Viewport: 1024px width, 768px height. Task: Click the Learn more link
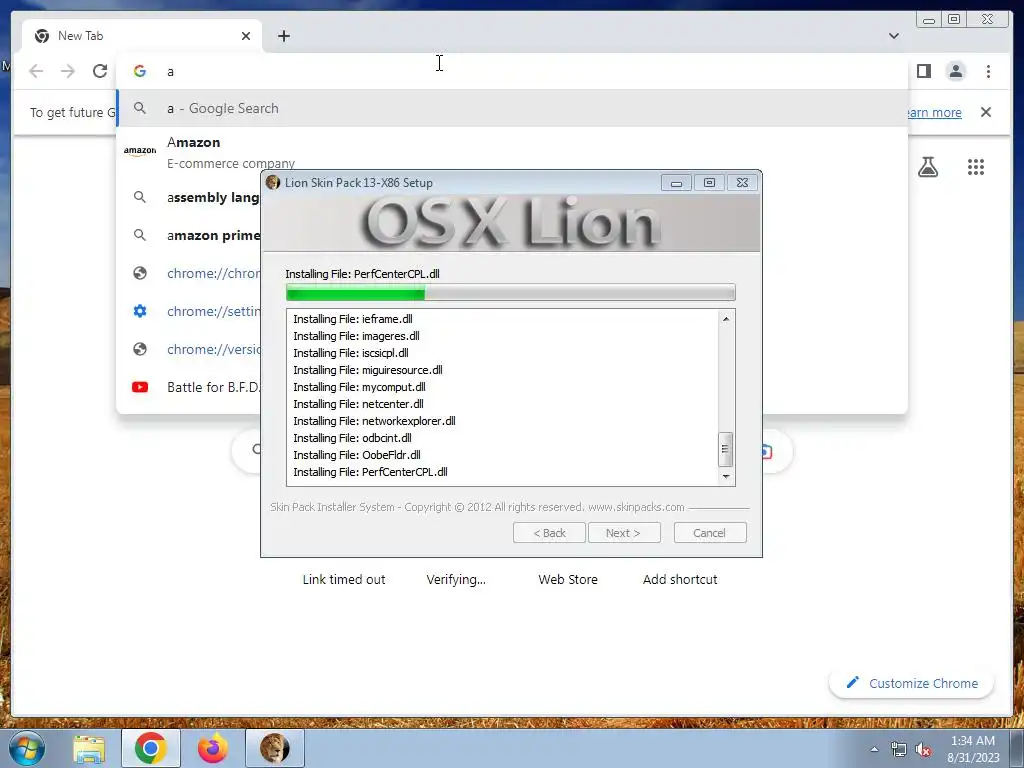point(934,112)
